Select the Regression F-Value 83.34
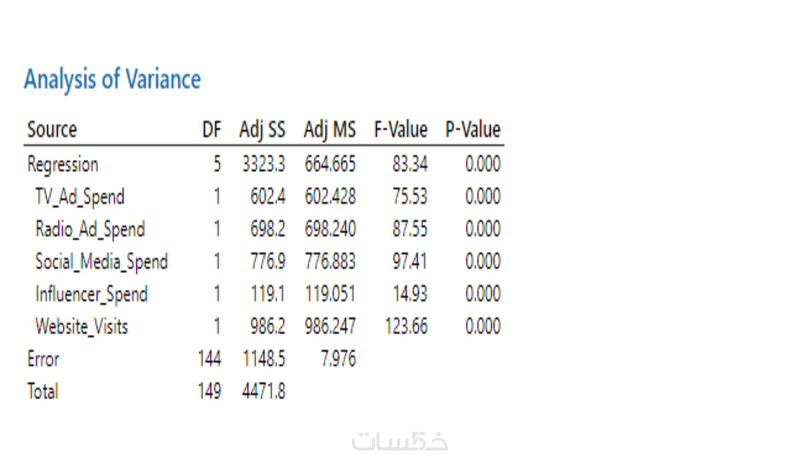 point(409,164)
